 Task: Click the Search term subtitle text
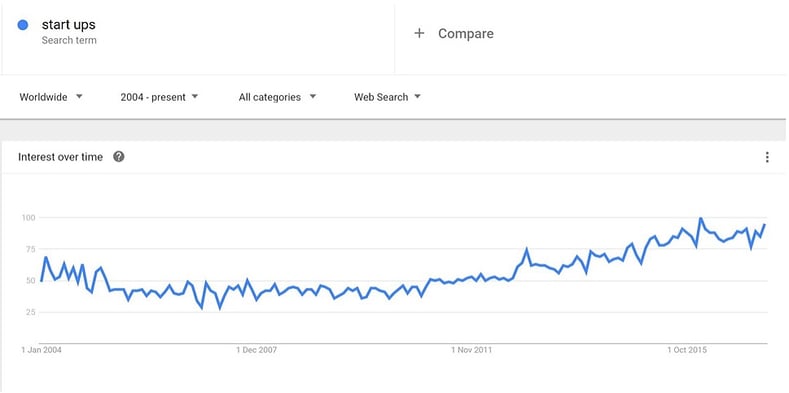69,40
